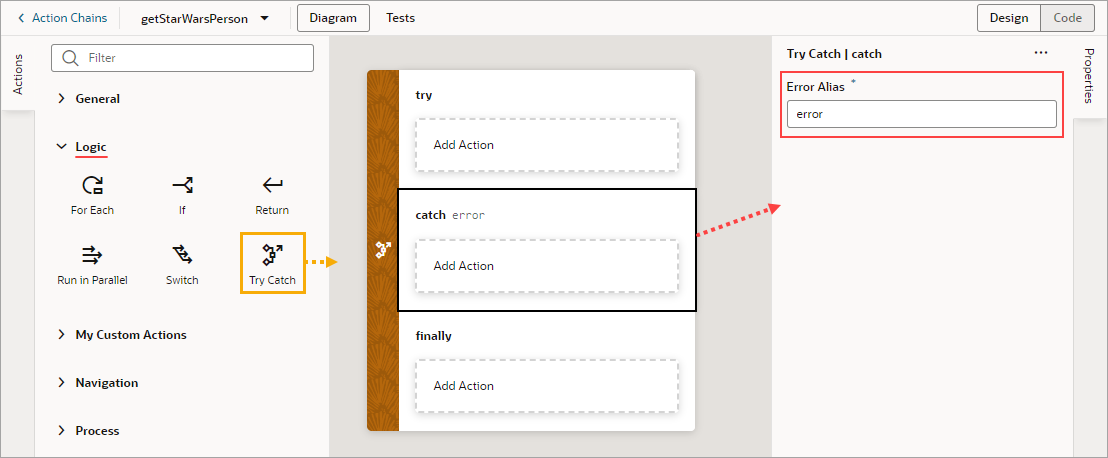Screen dimensions: 1108x458
Task: Open the getStarWarsPerson dropdown
Action: (x=264, y=18)
